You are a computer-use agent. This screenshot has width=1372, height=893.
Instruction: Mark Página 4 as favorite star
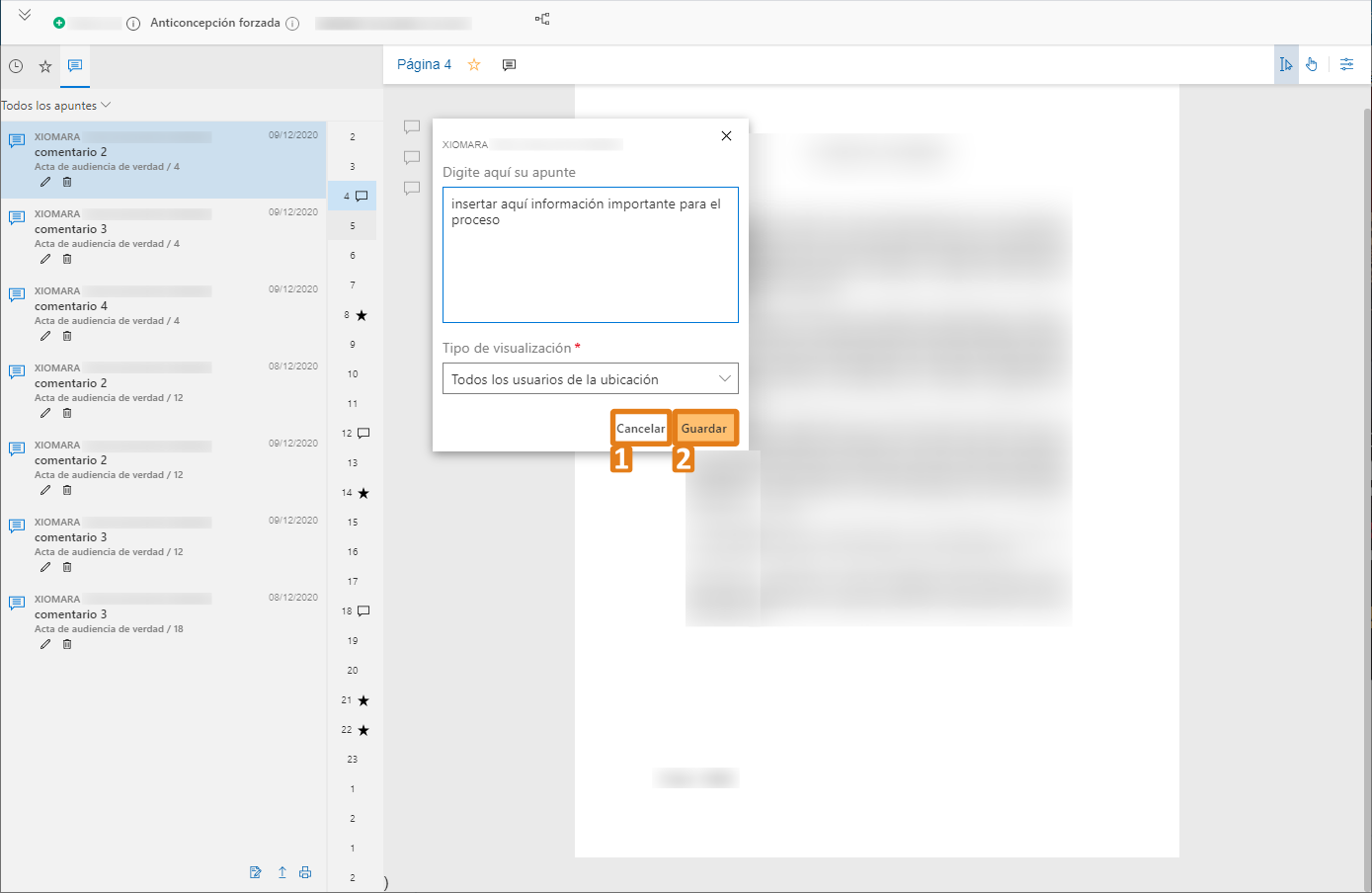(474, 65)
